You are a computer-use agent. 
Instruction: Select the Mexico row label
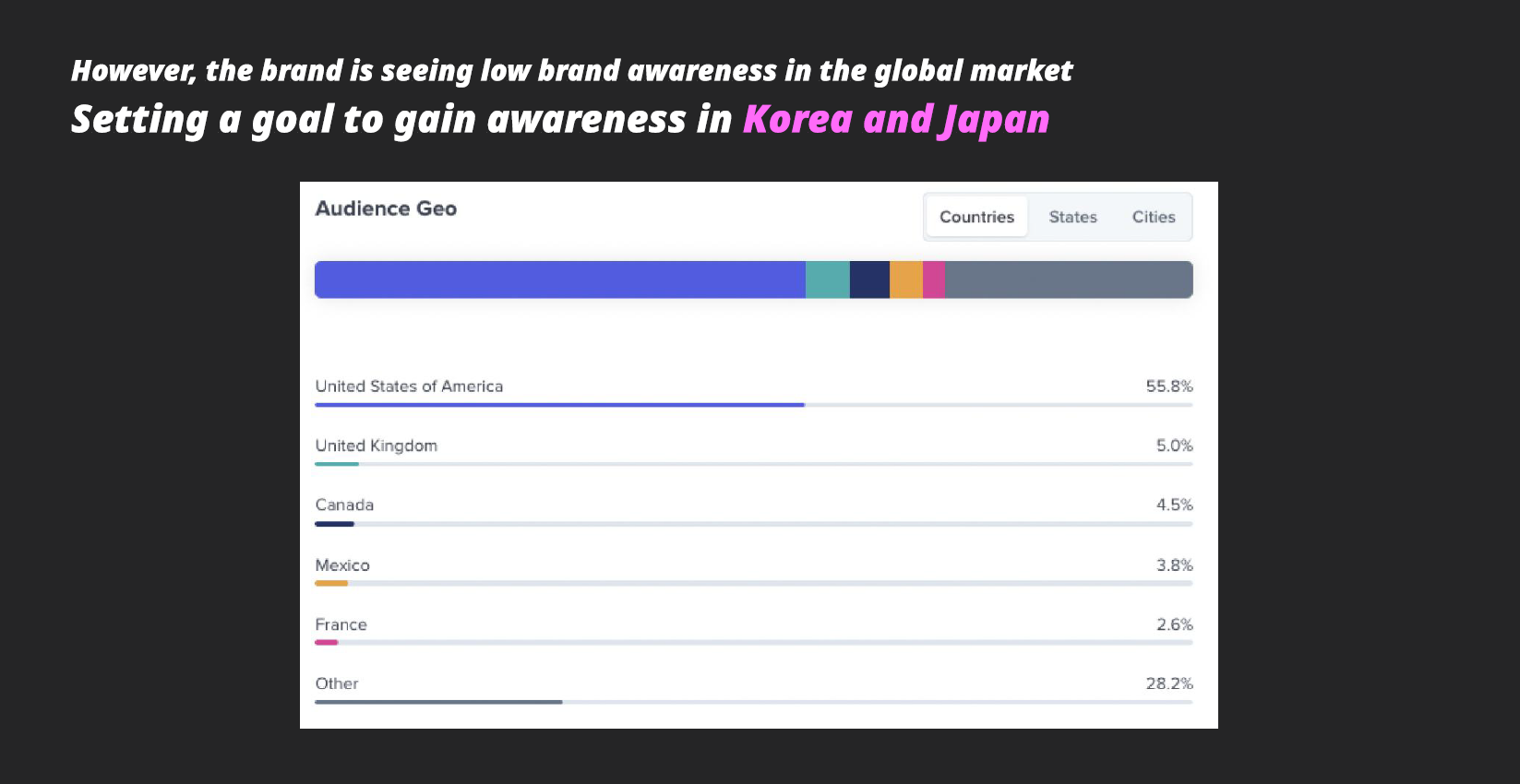point(342,564)
